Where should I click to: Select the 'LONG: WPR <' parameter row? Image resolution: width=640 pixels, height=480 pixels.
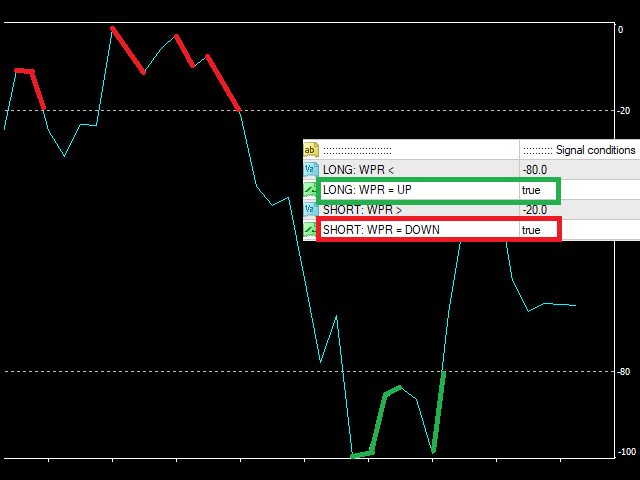click(471, 169)
